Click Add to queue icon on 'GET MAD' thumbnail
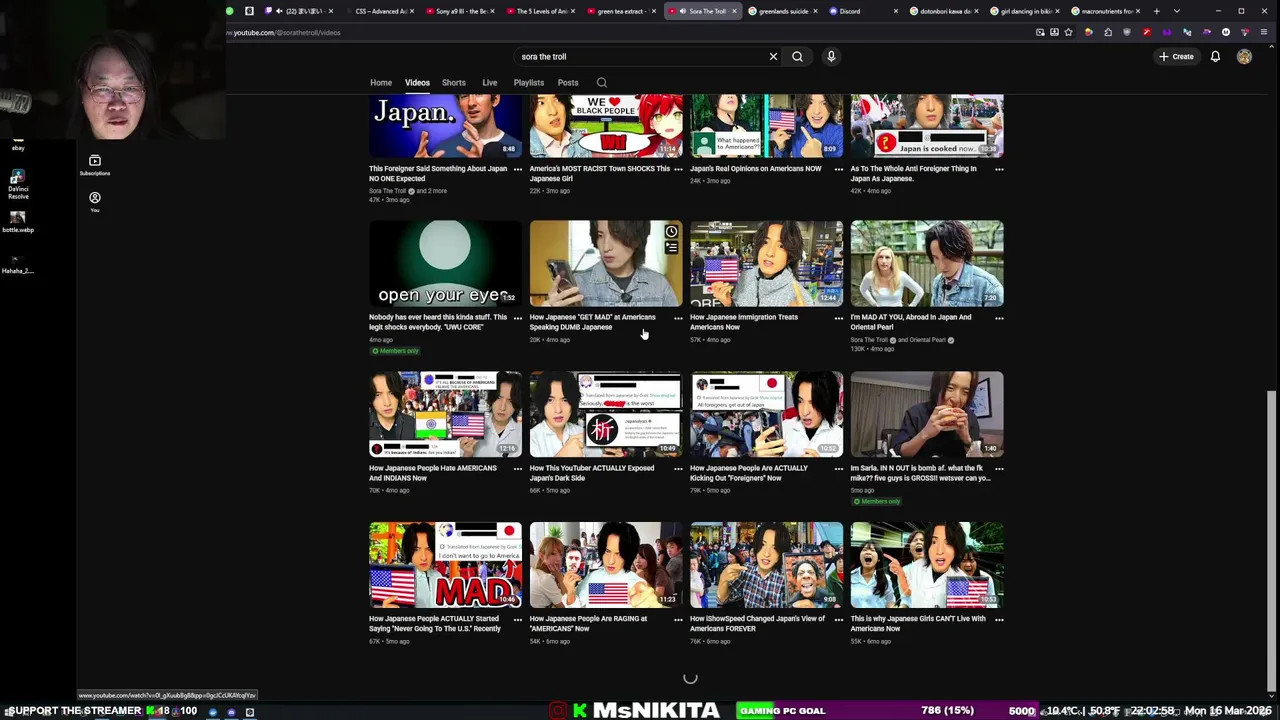The width and height of the screenshot is (1280, 720). 671,247
